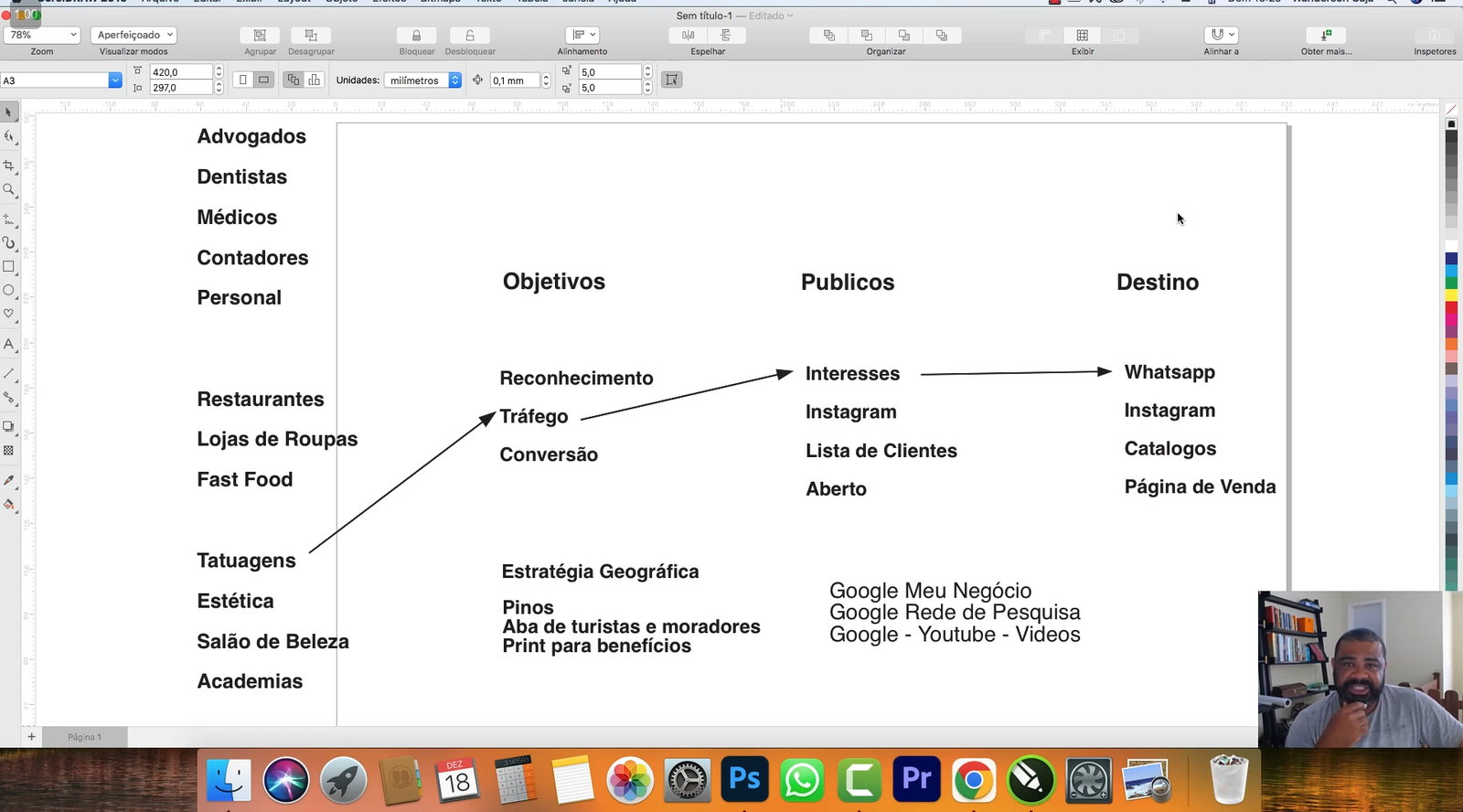Open the 78% zoom level dropdown

point(42,35)
